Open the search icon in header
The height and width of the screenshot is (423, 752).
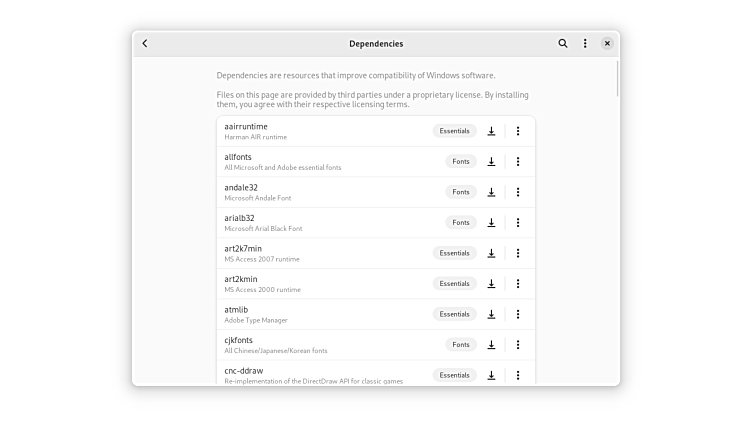coord(563,44)
